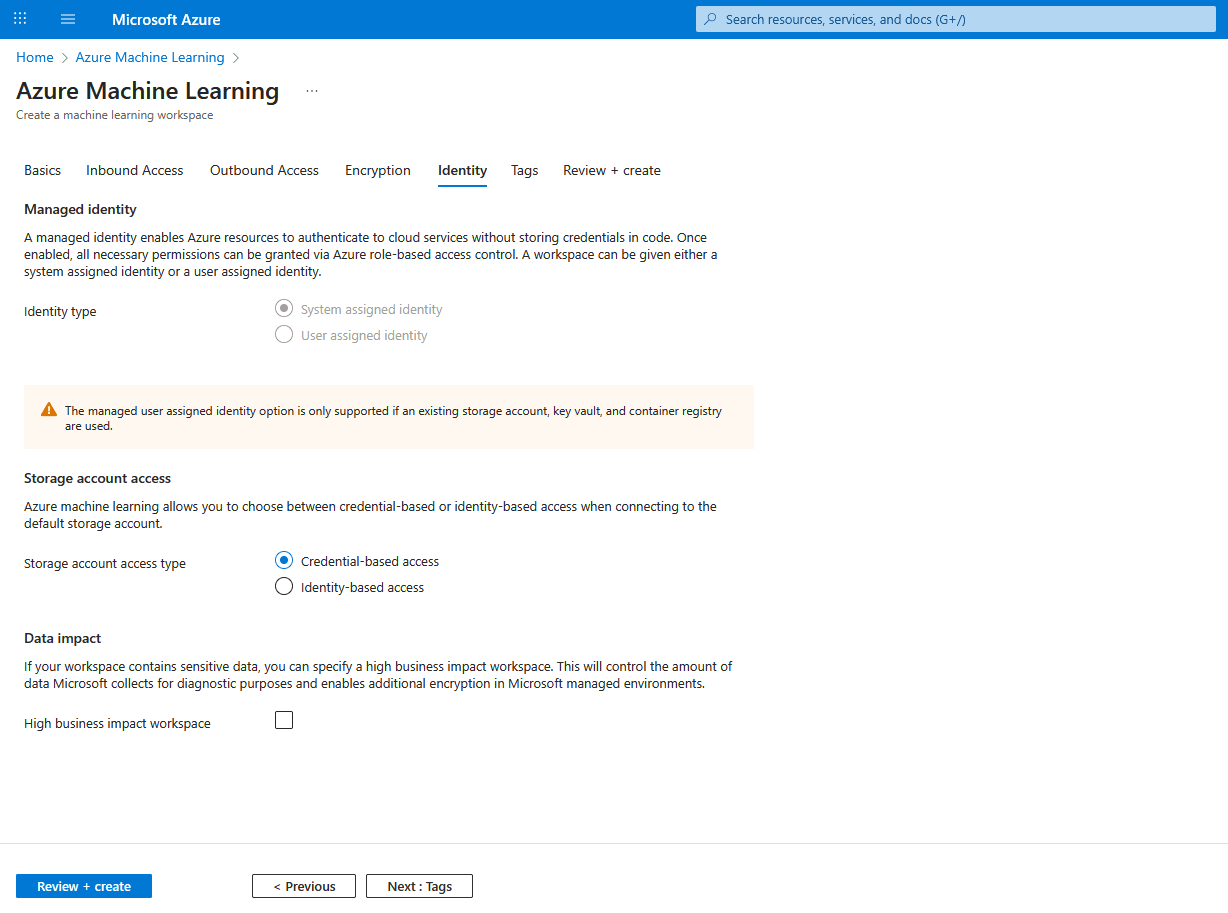Open the Encryption tab
This screenshot has height=913, width=1228.
[x=377, y=170]
